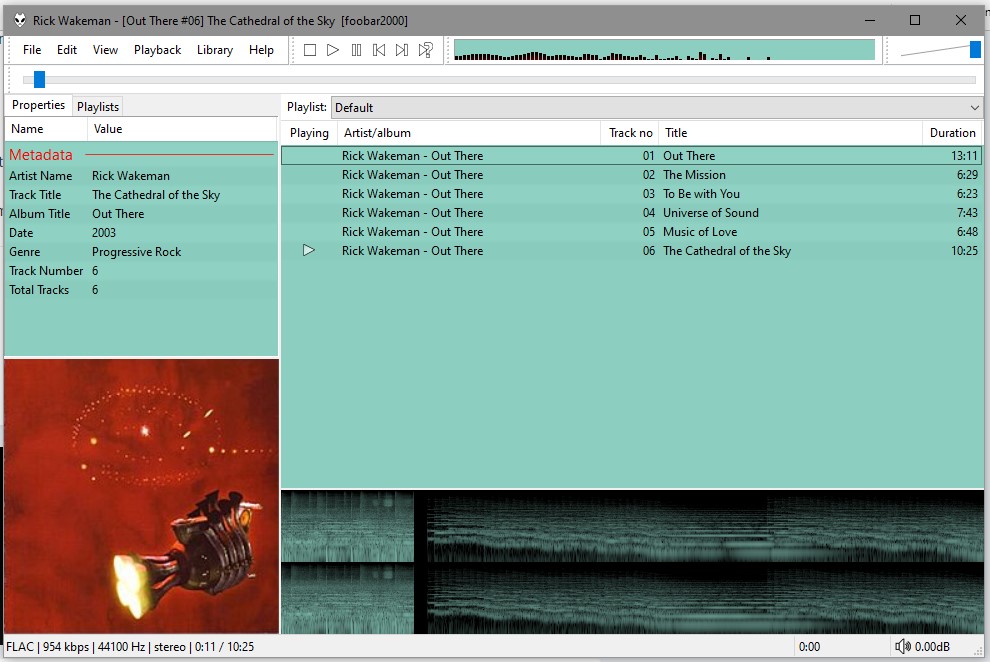Open the View menu
The image size is (990, 662).
pyautogui.click(x=105, y=50)
